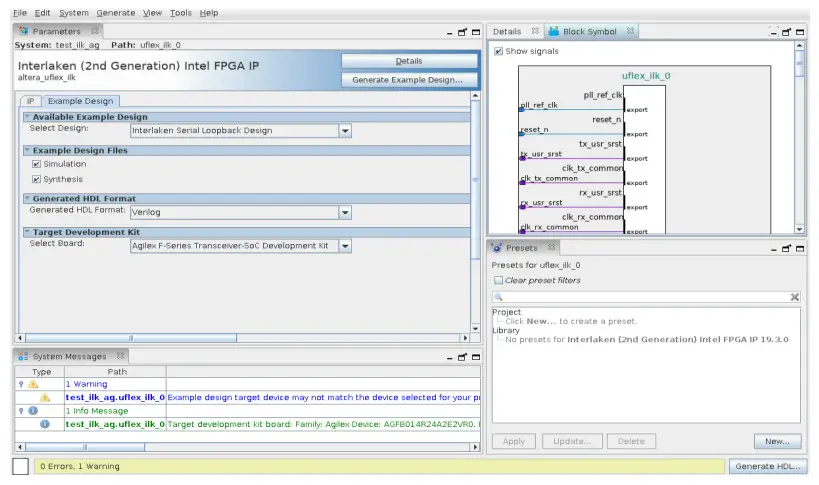Toggle the Show signals checkbox
The height and width of the screenshot is (485, 819).
click(x=498, y=51)
